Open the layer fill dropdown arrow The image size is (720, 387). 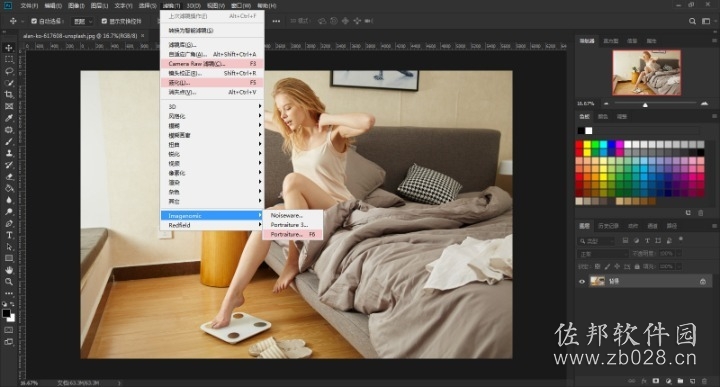coord(678,266)
